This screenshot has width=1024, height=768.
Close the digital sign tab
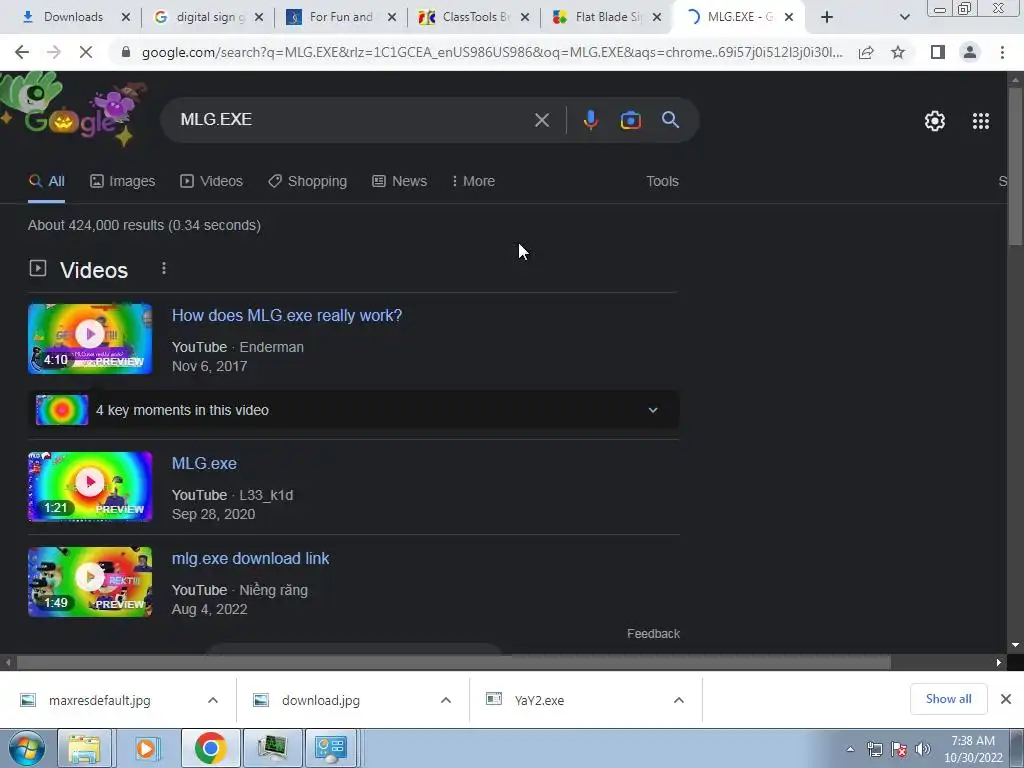point(259,17)
